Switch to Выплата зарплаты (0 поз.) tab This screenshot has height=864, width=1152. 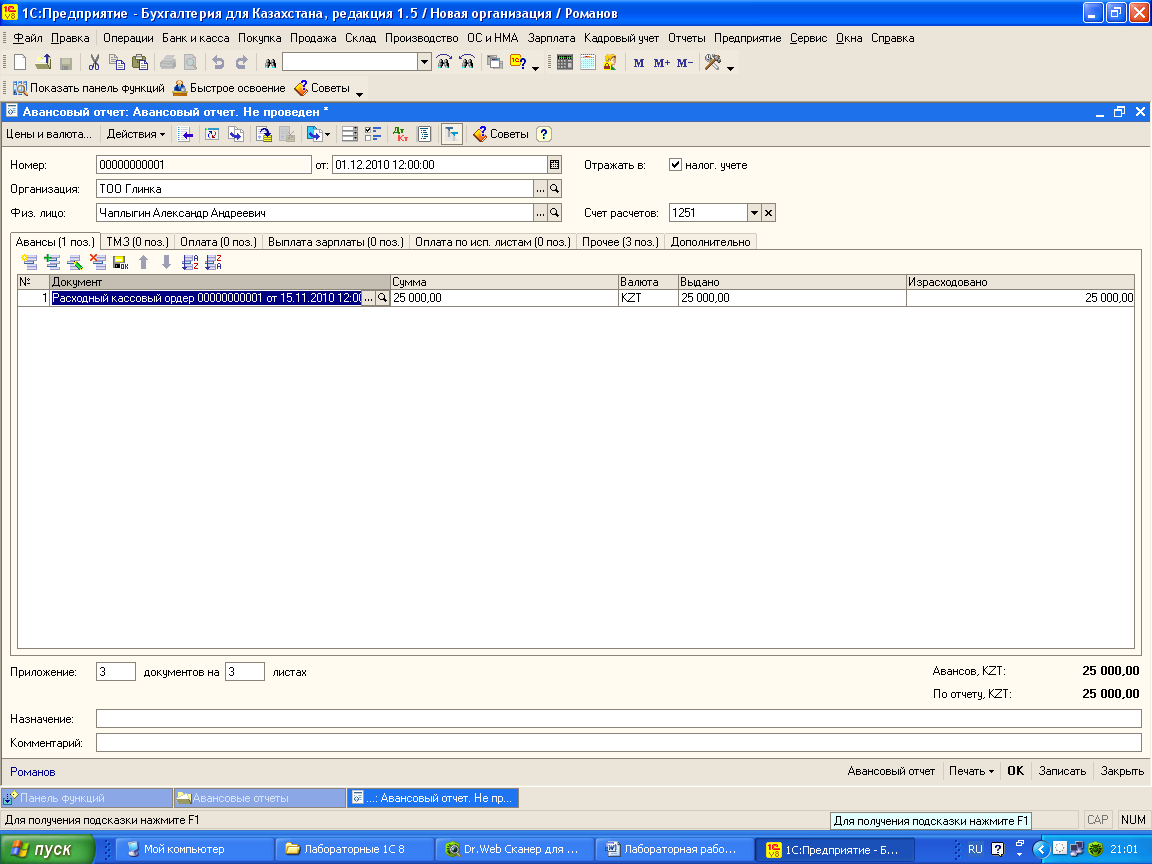click(336, 242)
